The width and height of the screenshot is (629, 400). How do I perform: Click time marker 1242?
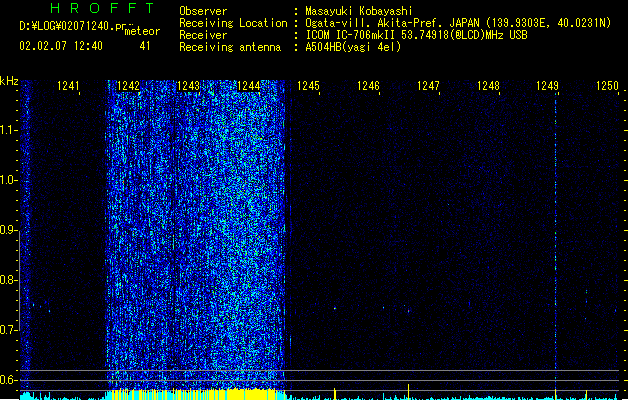coord(128,86)
